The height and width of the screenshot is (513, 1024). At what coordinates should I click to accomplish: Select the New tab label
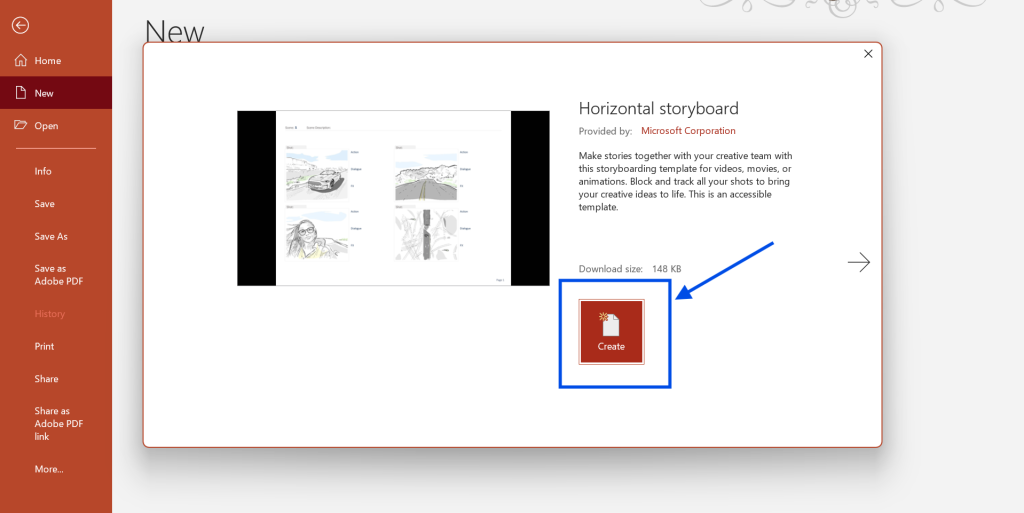pos(44,93)
